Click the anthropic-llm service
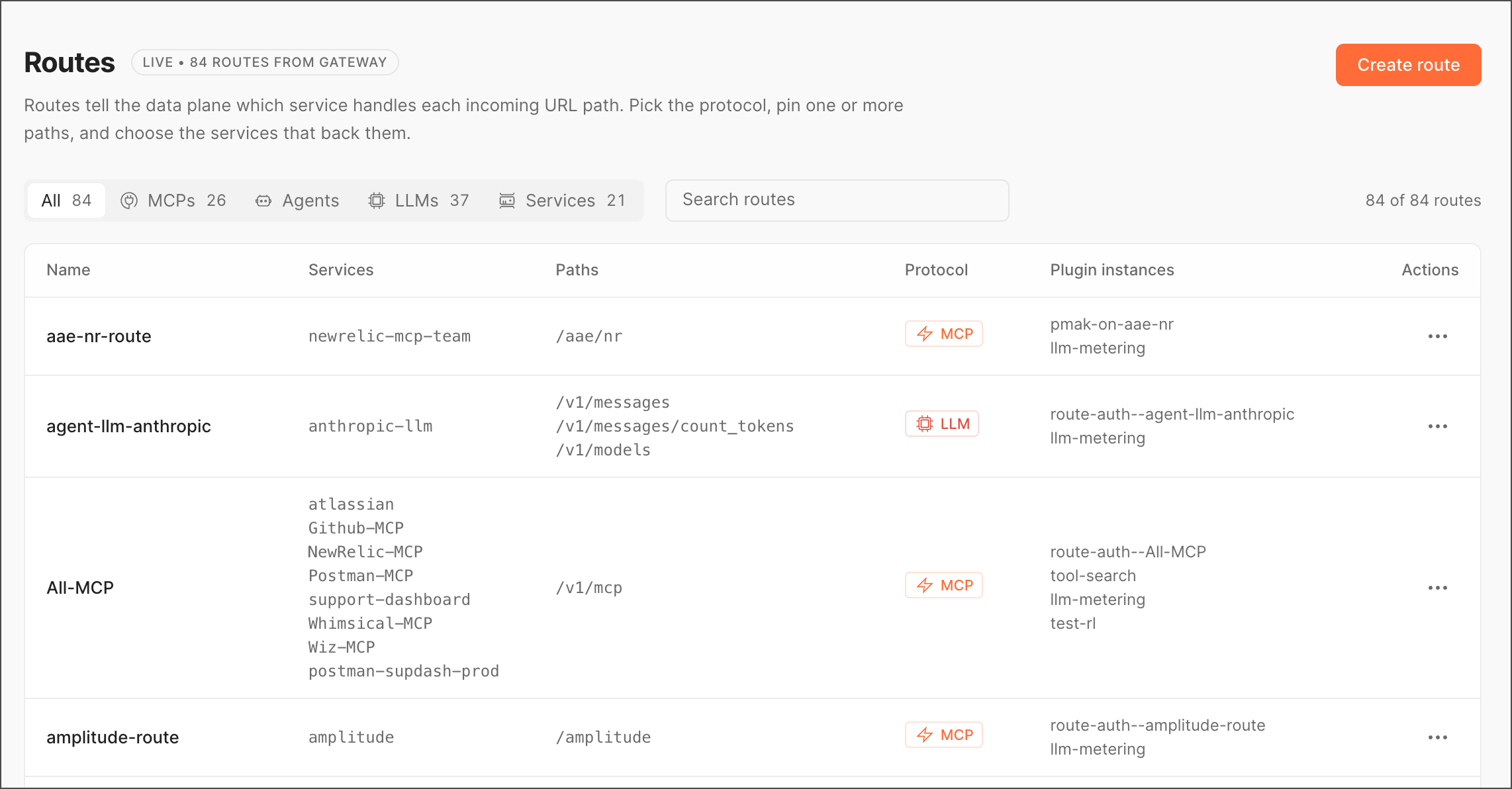The image size is (1512, 789). tap(370, 426)
